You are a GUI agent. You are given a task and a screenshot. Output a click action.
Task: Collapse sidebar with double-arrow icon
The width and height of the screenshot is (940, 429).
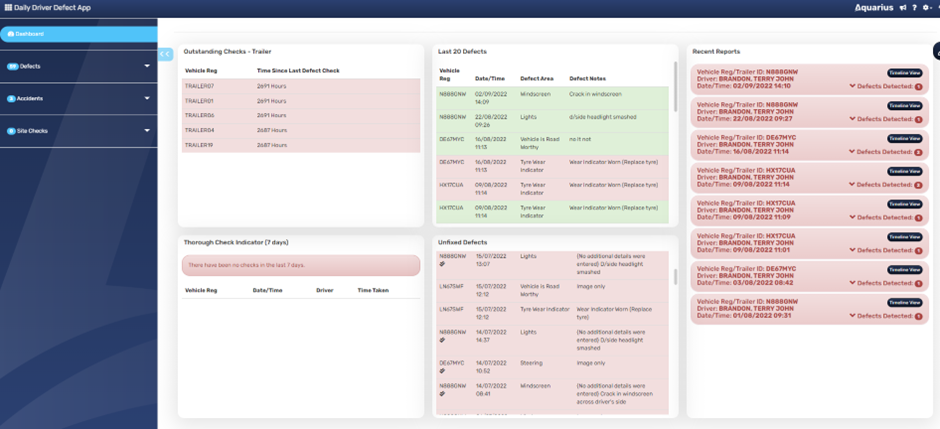[x=165, y=54]
